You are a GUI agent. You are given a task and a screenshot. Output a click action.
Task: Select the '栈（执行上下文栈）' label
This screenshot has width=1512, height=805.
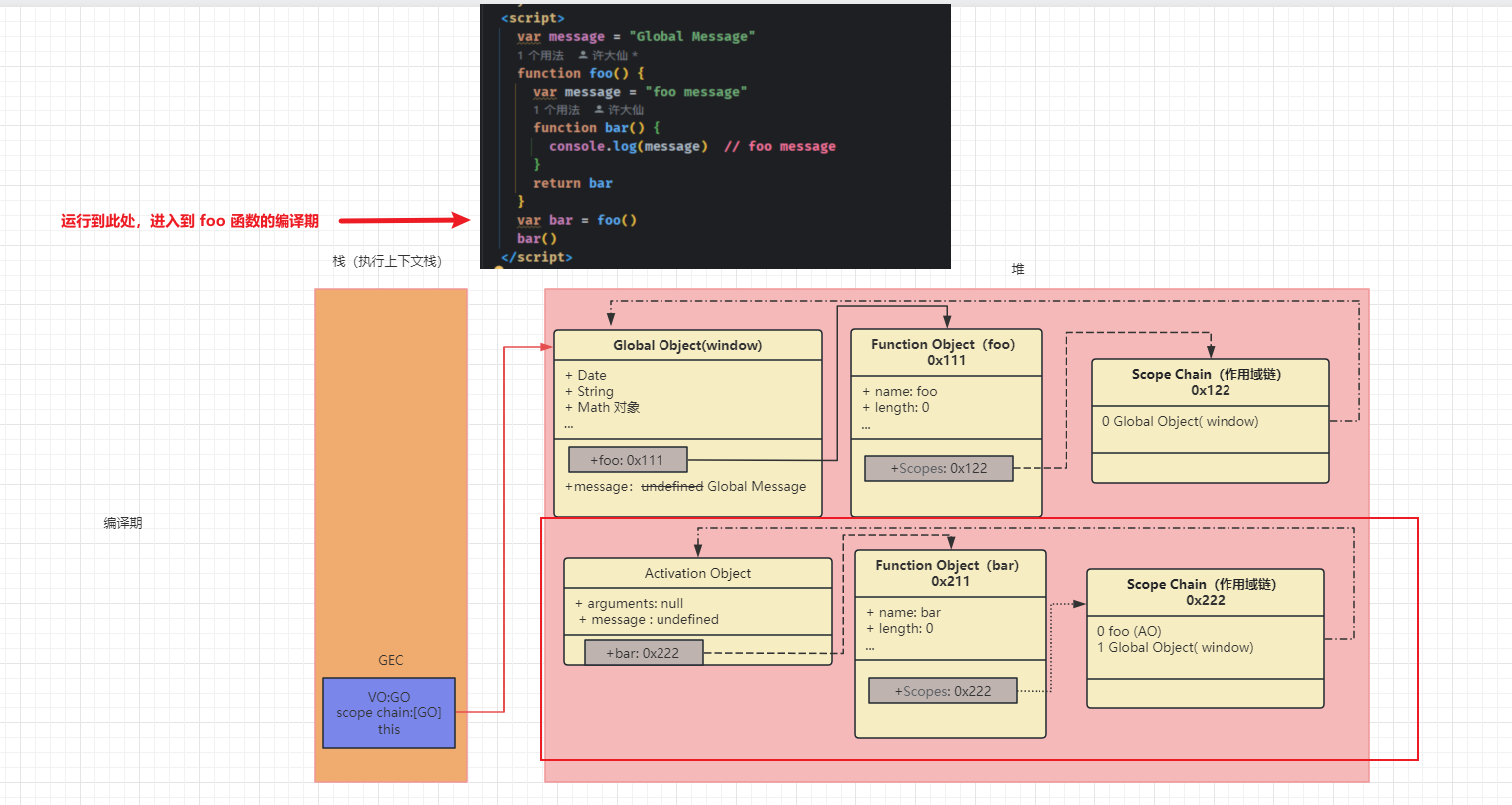(387, 261)
